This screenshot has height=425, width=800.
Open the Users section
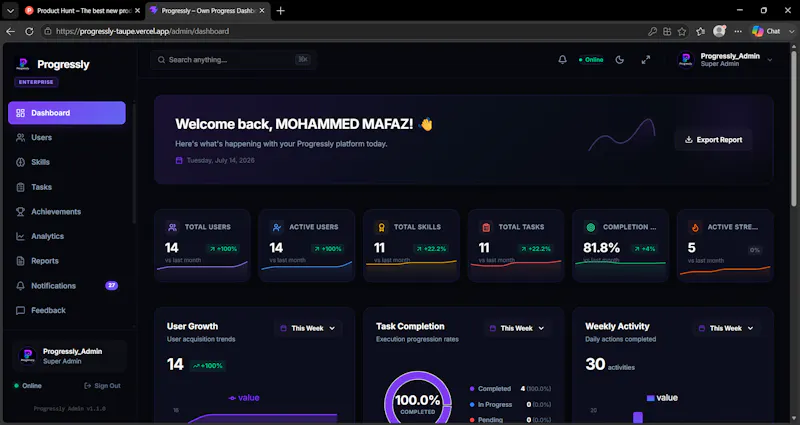coord(67,137)
